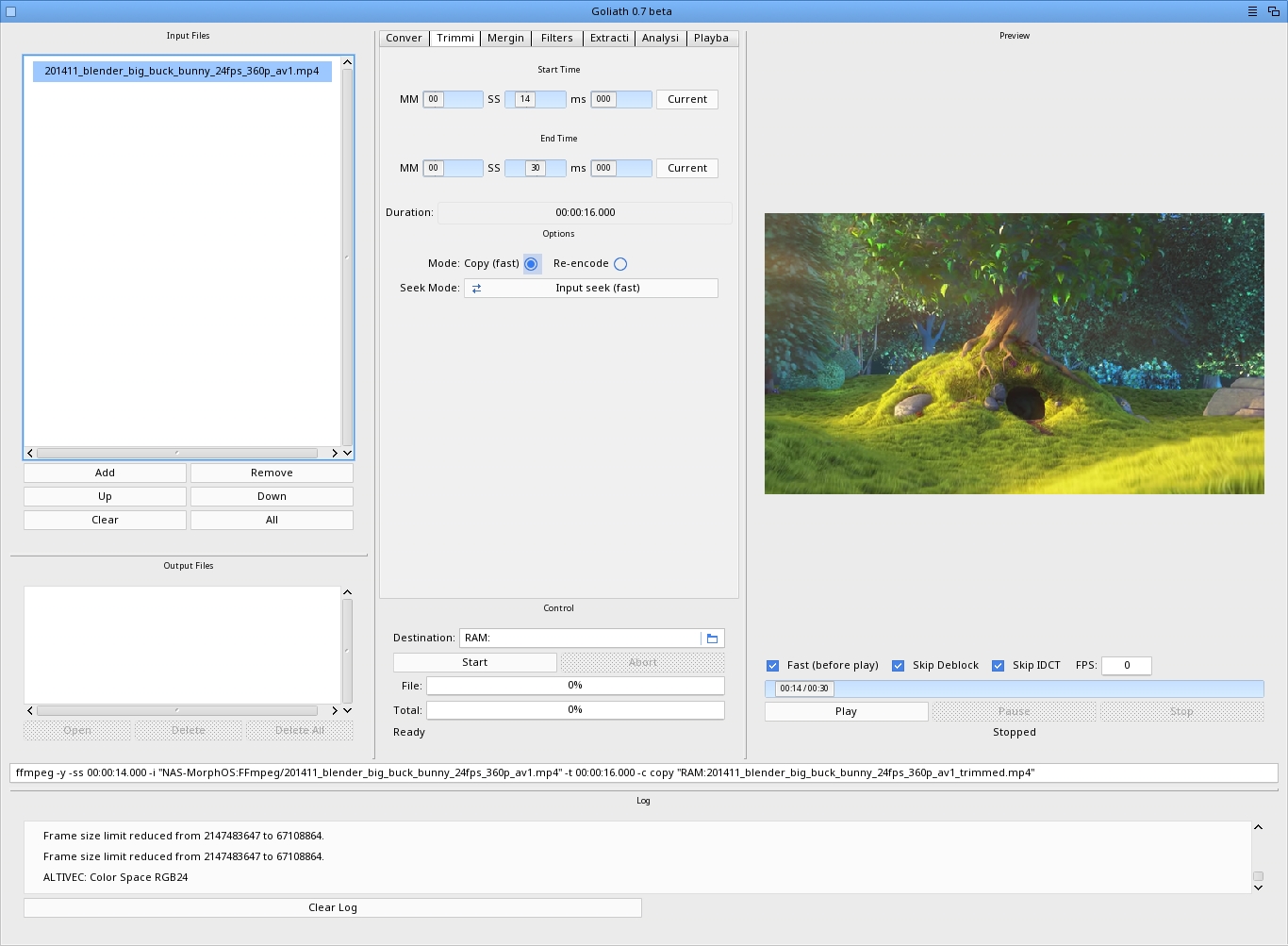Toggle Fast (before play) checkbox
The width and height of the screenshot is (1288, 946).
coord(773,666)
